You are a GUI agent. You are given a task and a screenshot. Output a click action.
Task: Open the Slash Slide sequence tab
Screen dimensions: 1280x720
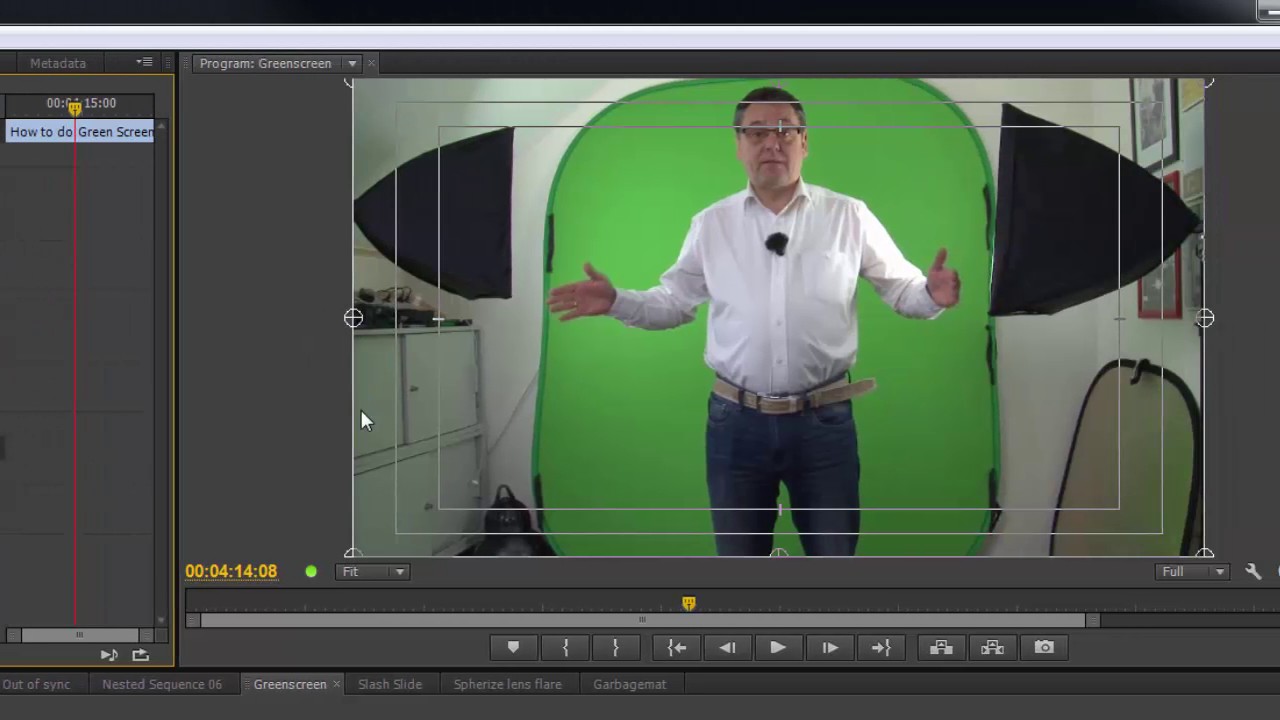coord(390,684)
